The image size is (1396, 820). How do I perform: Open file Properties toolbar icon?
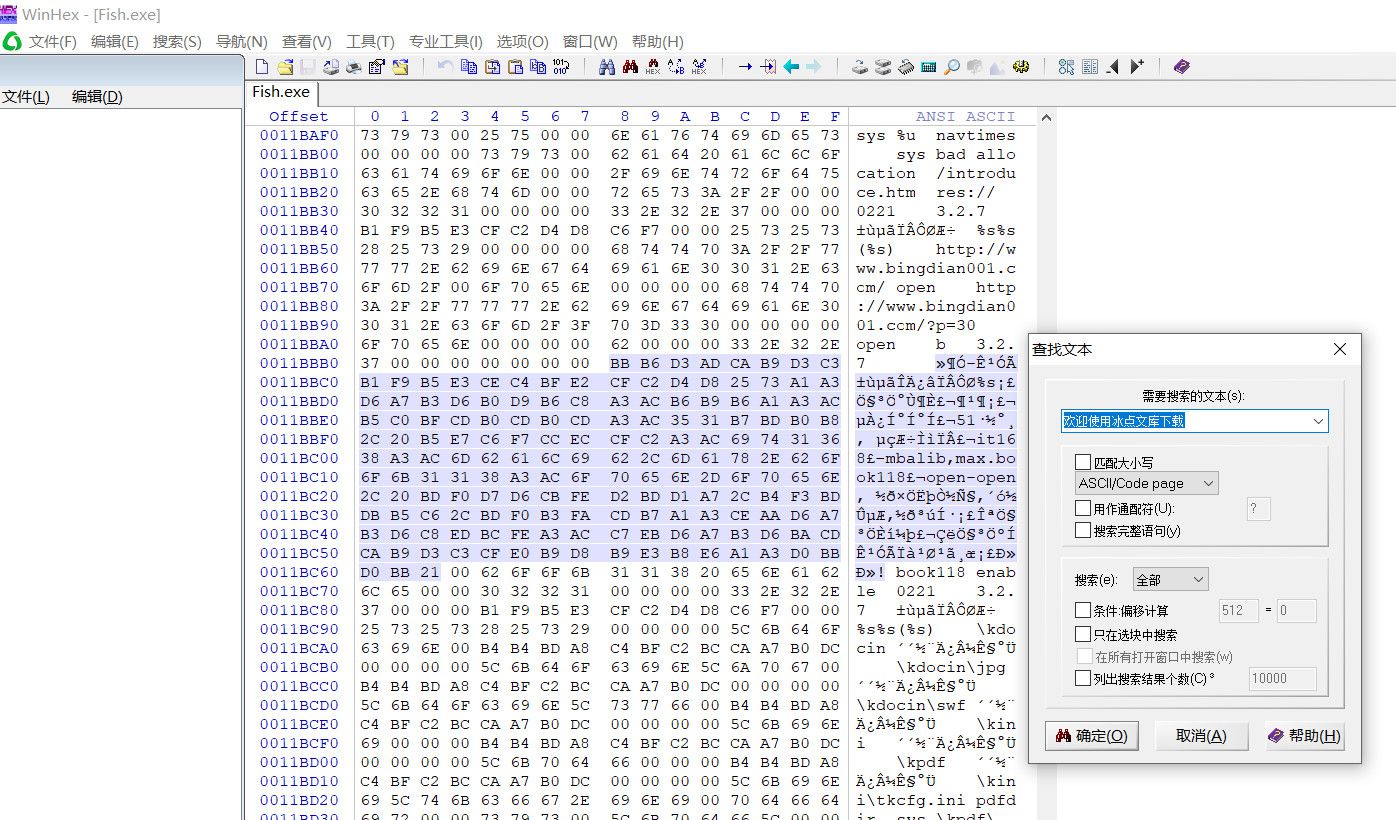coord(376,67)
